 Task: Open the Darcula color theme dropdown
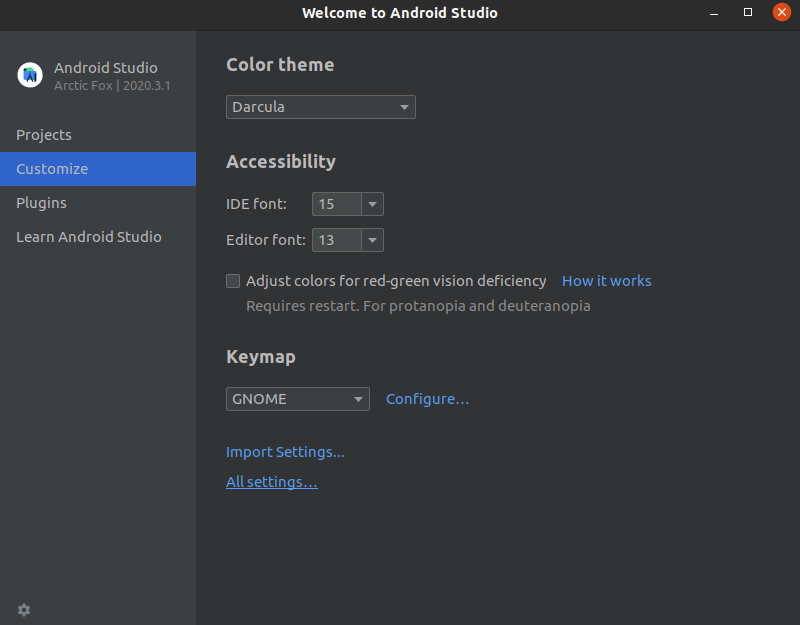321,107
